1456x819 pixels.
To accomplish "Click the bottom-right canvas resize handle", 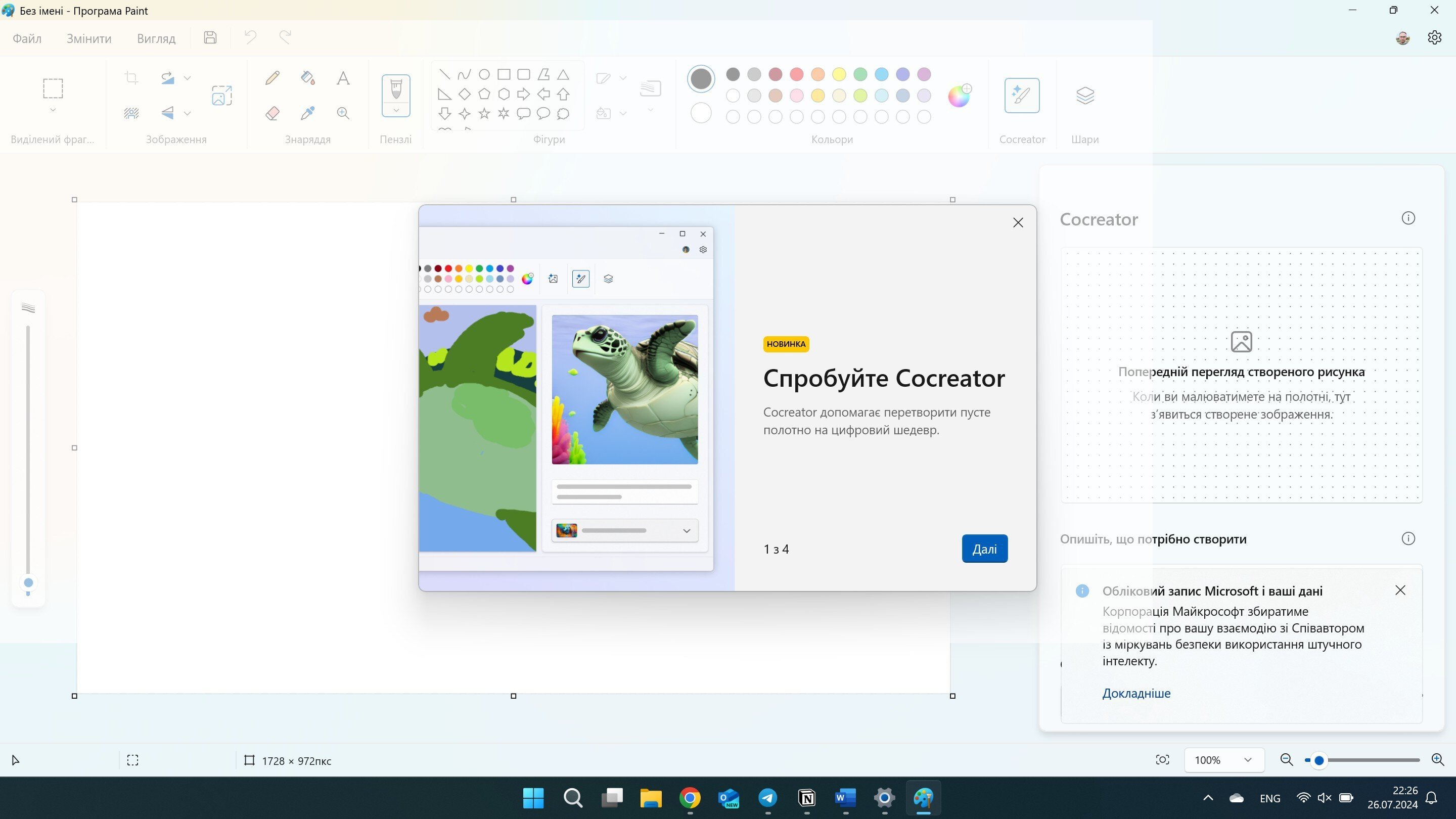I will click(952, 696).
